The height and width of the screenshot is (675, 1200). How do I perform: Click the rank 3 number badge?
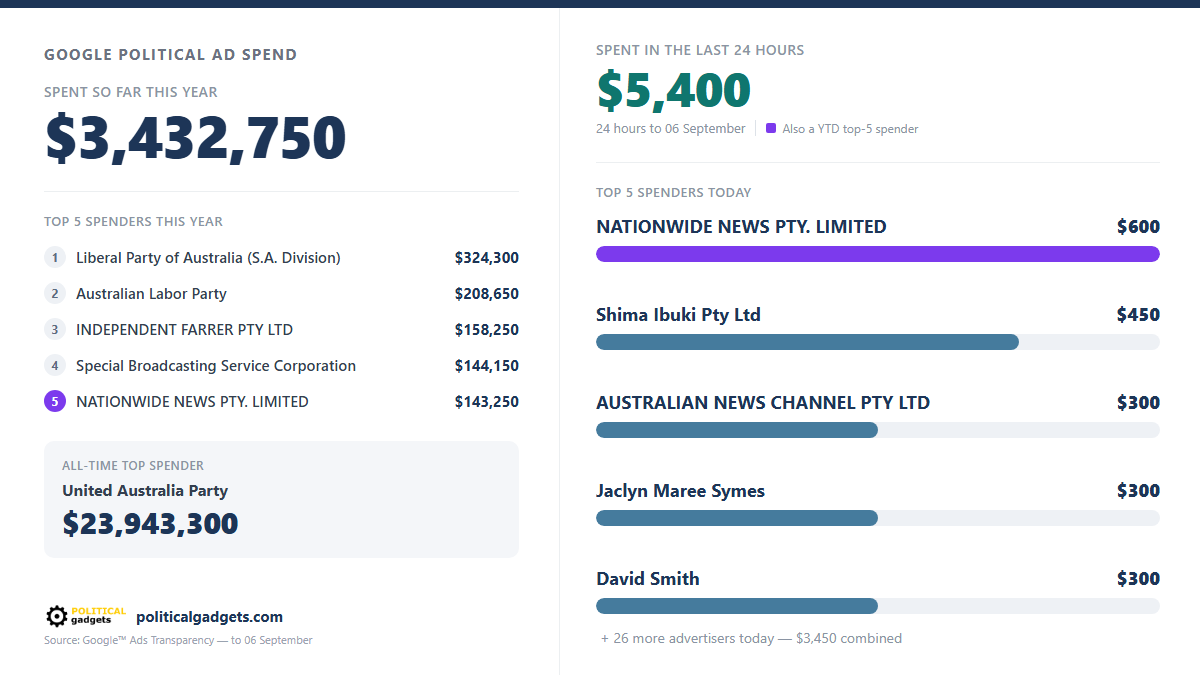click(55, 330)
